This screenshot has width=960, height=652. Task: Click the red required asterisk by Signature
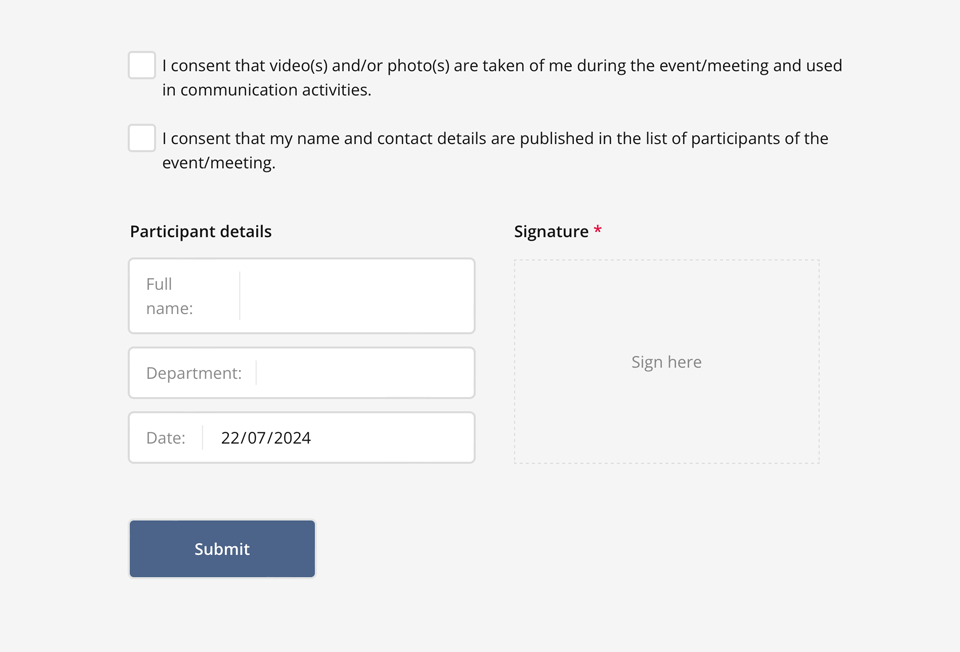(598, 231)
